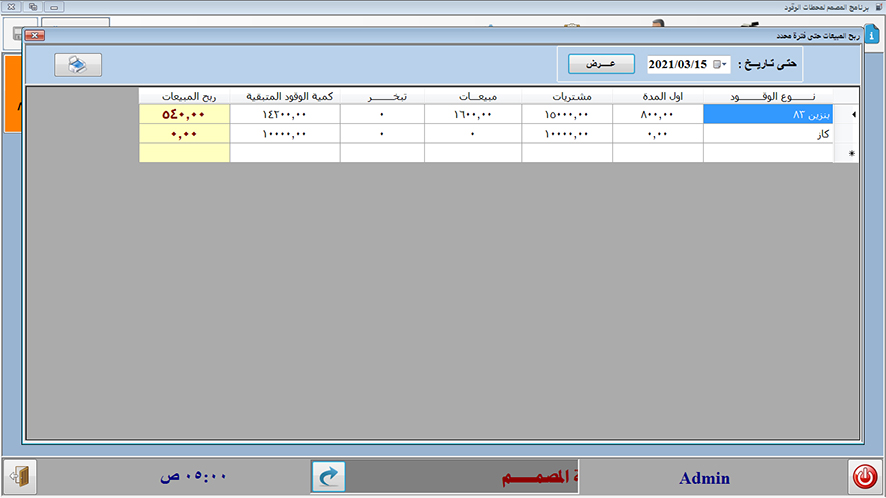Click the ربح المبيعات column header

[x=184, y=97]
